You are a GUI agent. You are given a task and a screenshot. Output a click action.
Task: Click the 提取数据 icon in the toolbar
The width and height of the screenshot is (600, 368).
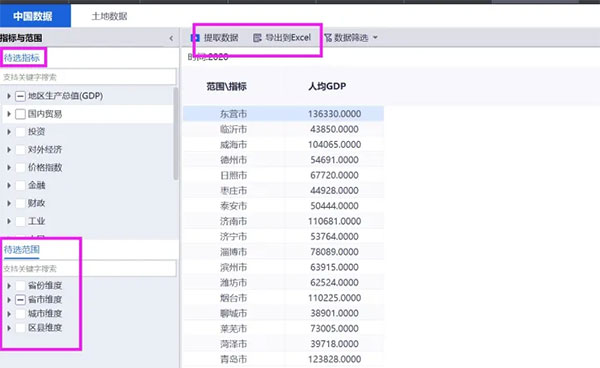196,37
